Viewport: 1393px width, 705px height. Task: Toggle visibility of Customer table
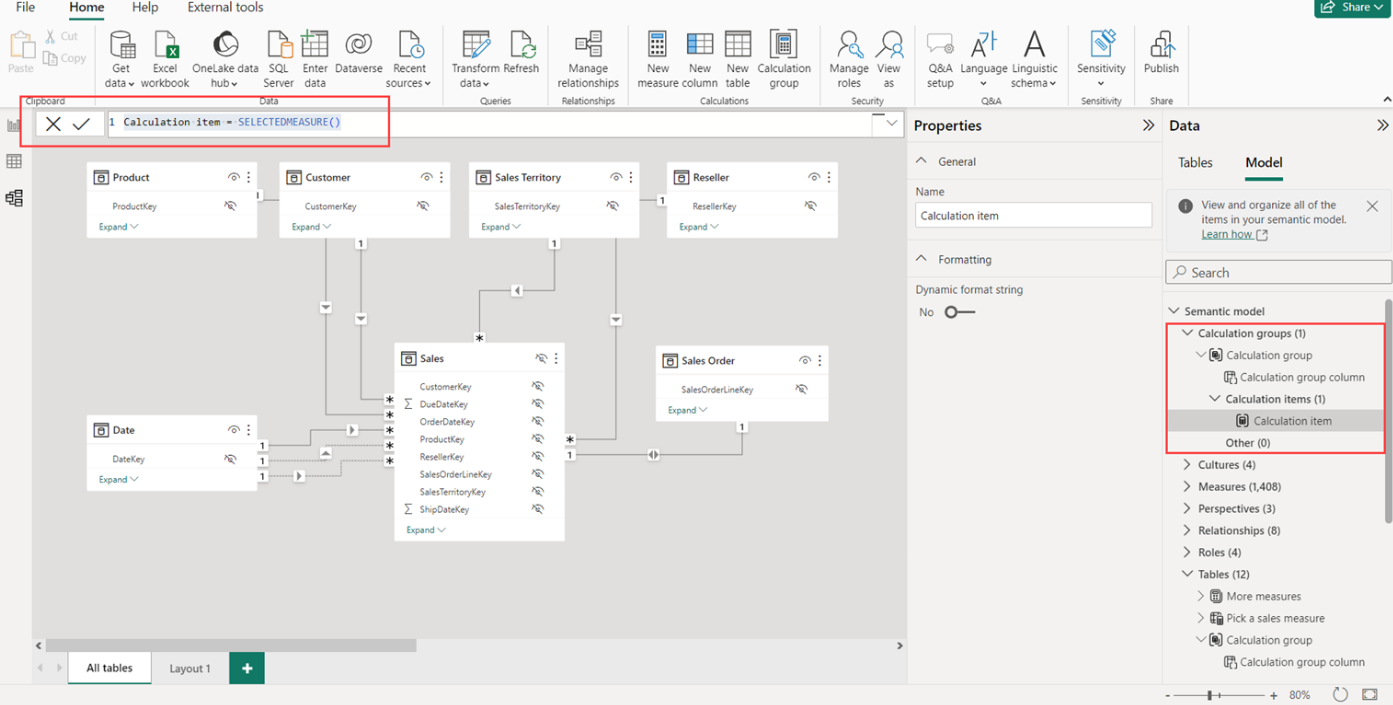(426, 177)
